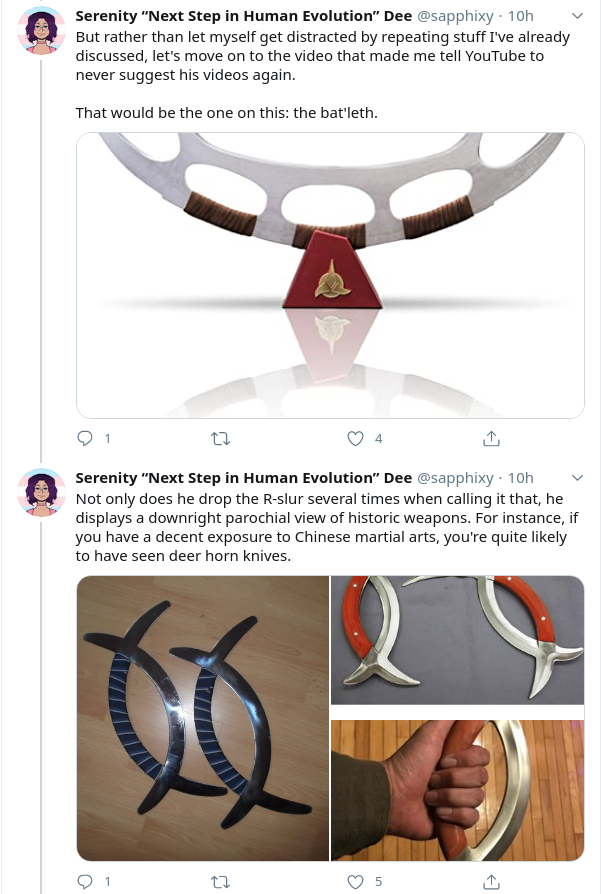Reply to the deer horn knives tweet
The height and width of the screenshot is (894, 601).
coord(85,881)
